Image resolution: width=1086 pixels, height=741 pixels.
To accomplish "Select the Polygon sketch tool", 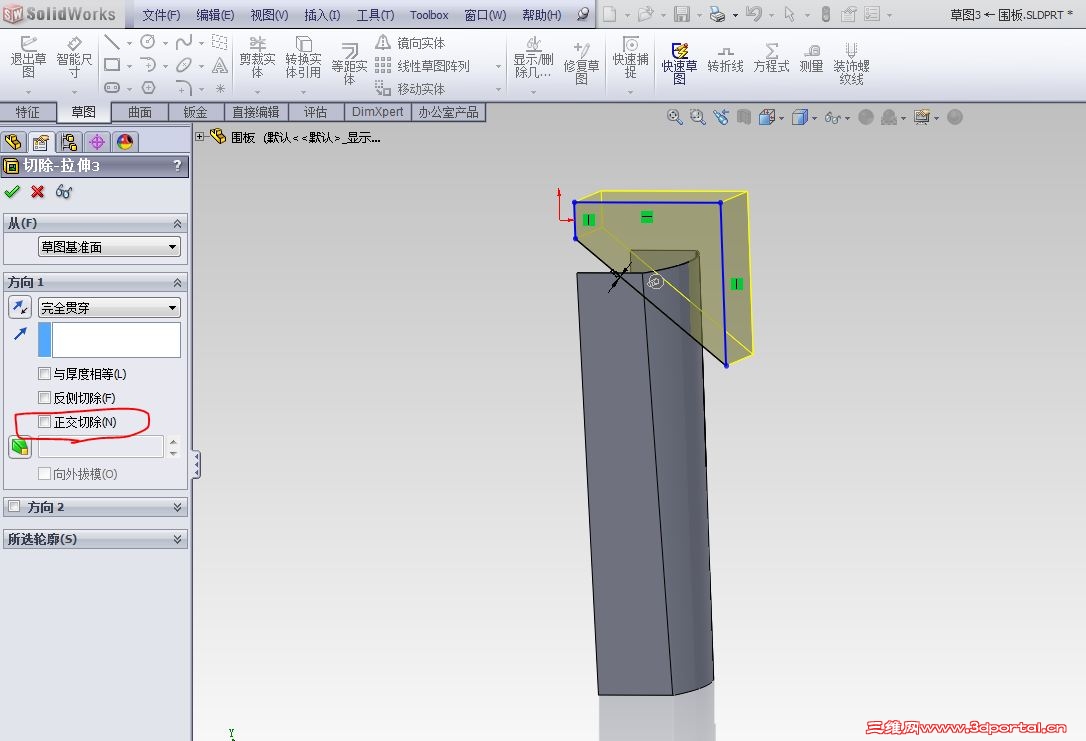I will click(148, 88).
